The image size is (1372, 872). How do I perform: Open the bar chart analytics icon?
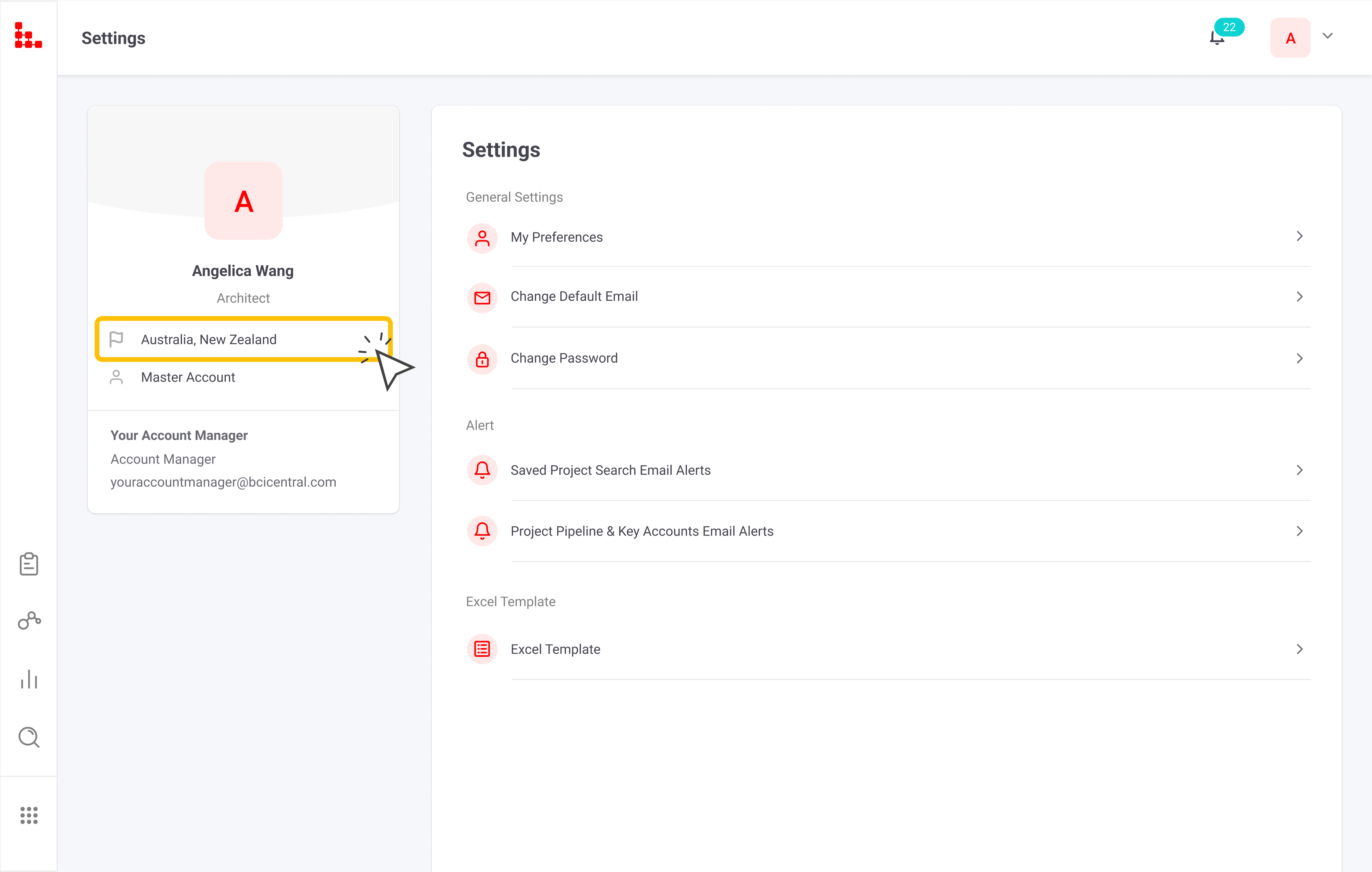point(29,679)
